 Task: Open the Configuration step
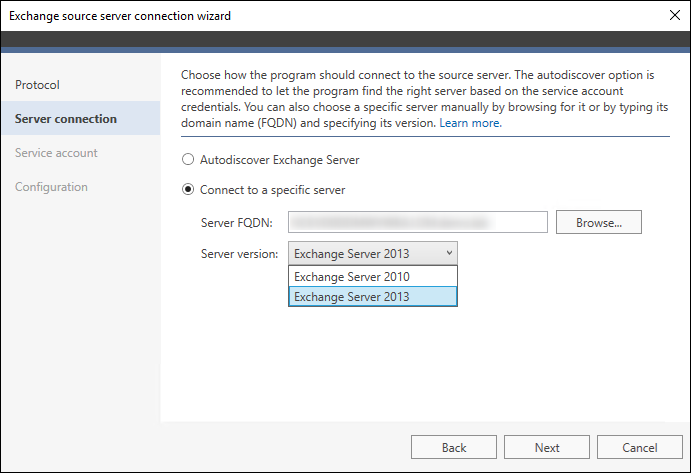pyautogui.click(x=81, y=187)
